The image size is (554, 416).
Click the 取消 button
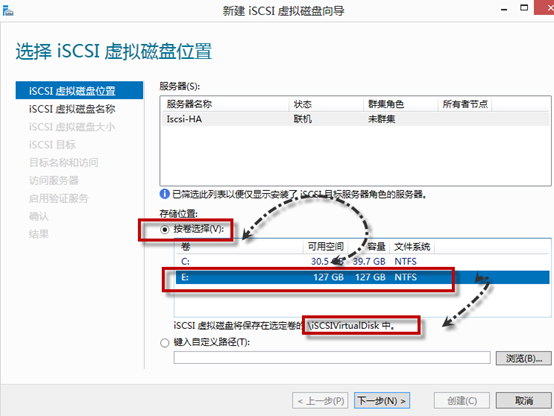(x=523, y=400)
